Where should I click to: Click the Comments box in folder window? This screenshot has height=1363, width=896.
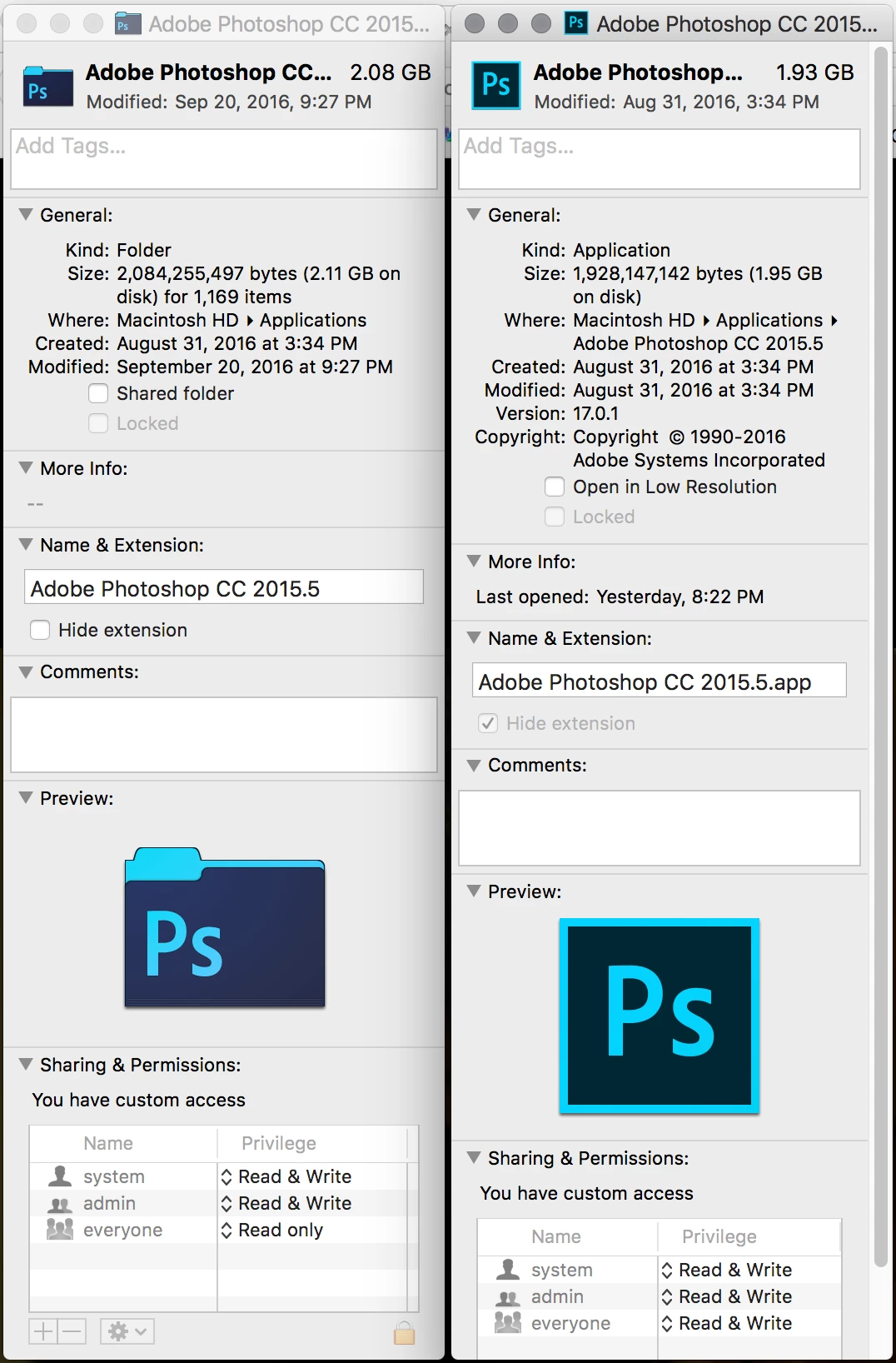224,735
